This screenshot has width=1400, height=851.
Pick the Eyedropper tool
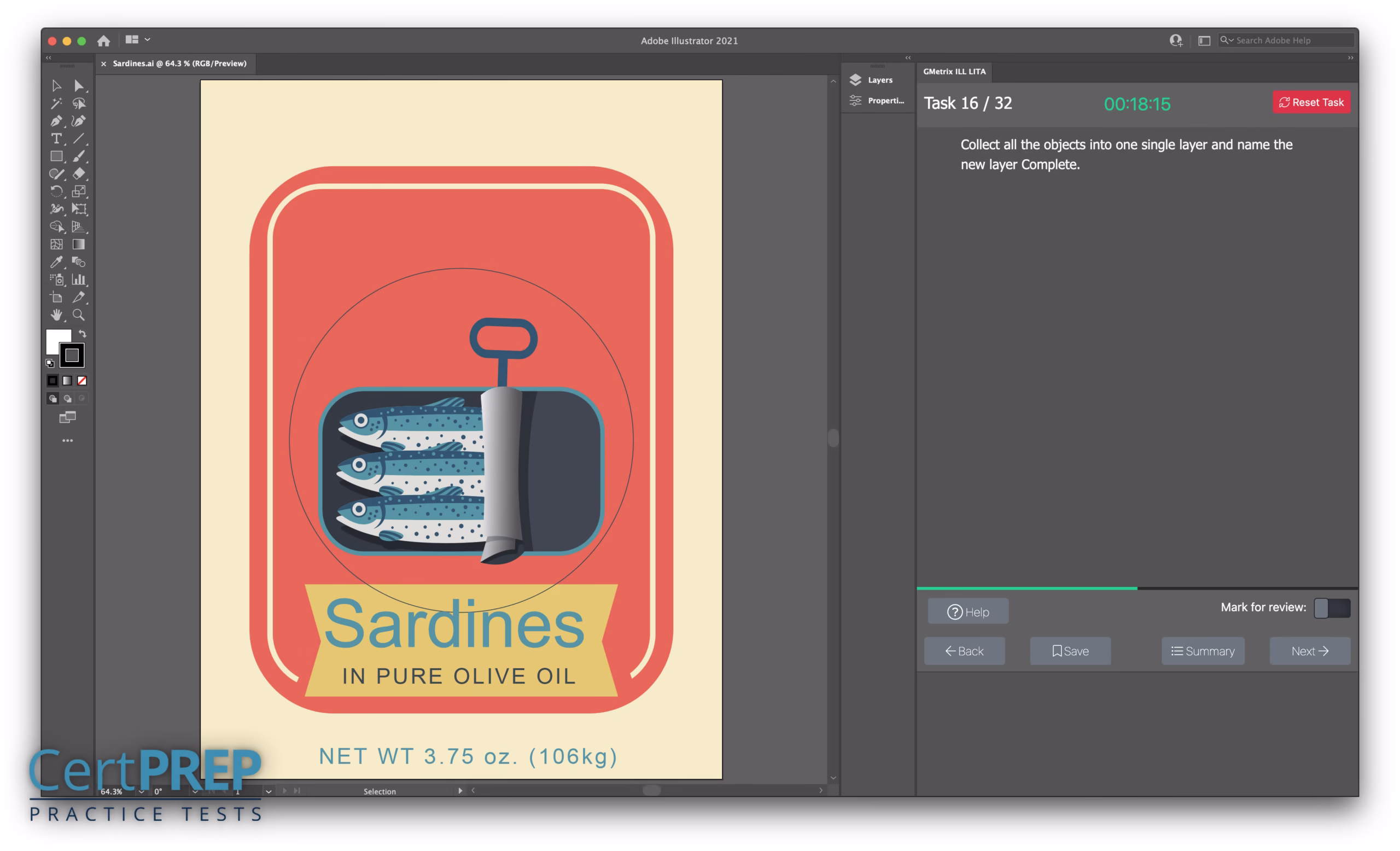click(56, 262)
